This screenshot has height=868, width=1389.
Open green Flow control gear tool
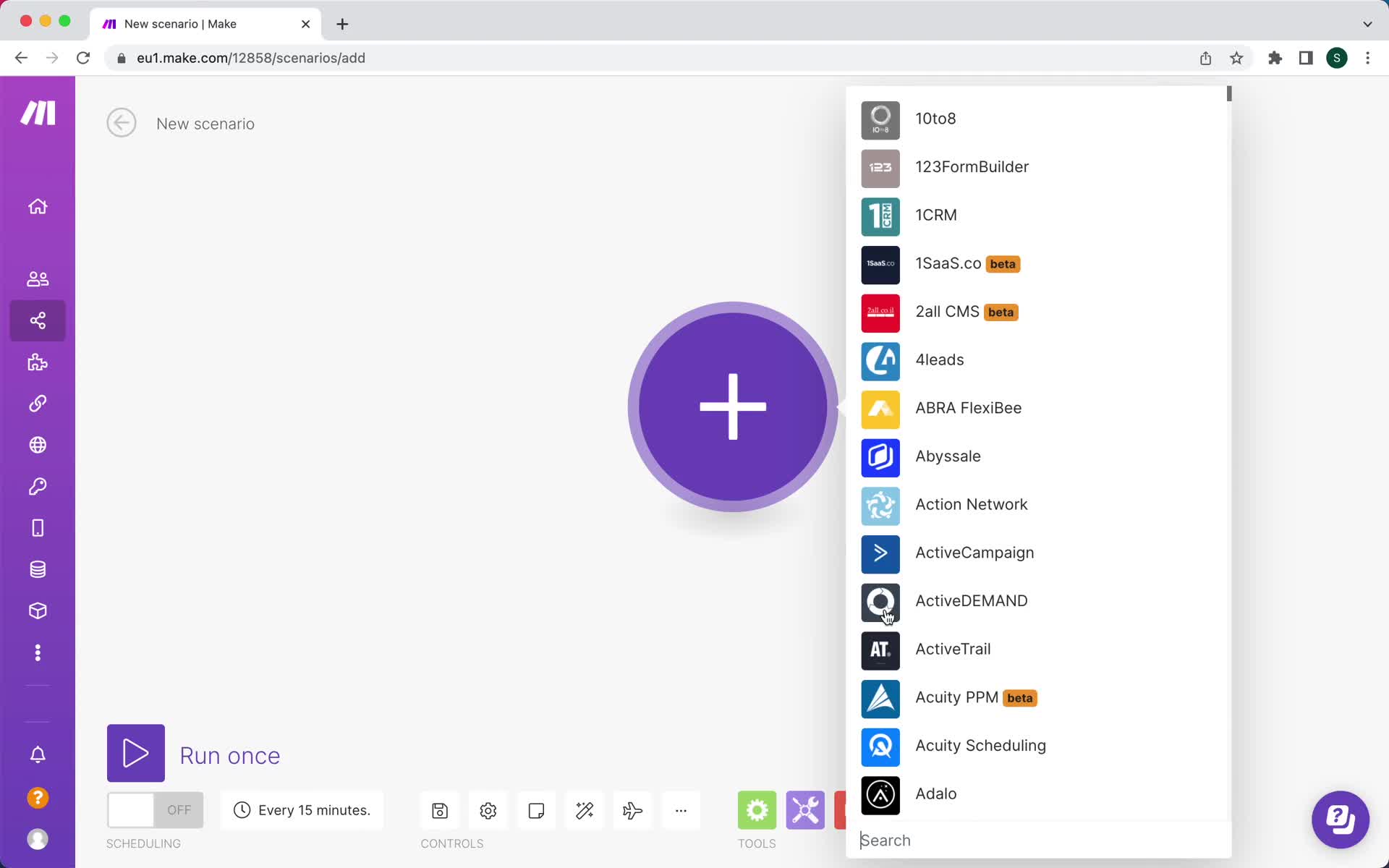click(757, 810)
